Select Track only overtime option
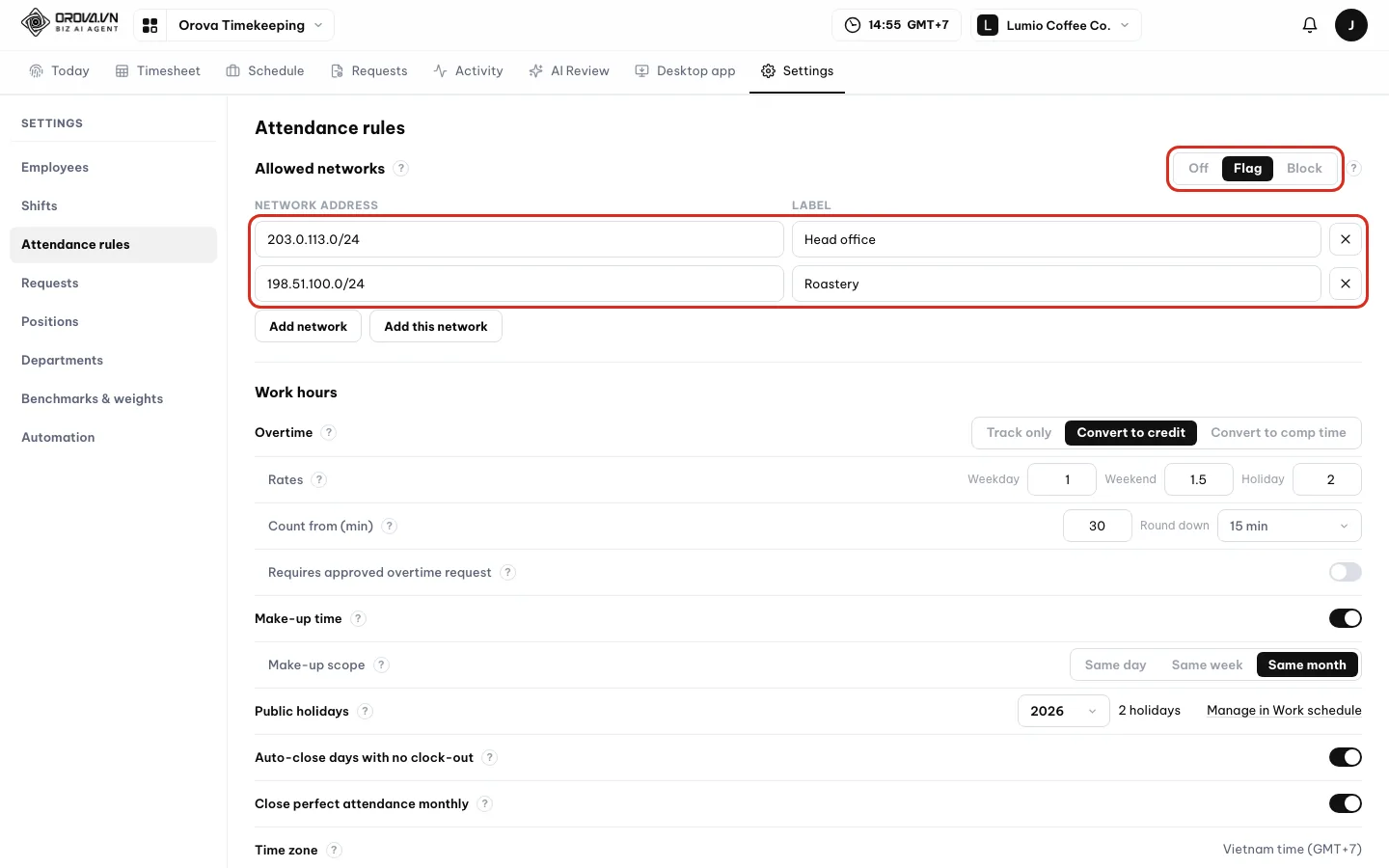Image resolution: width=1389 pixels, height=868 pixels. (x=1019, y=432)
